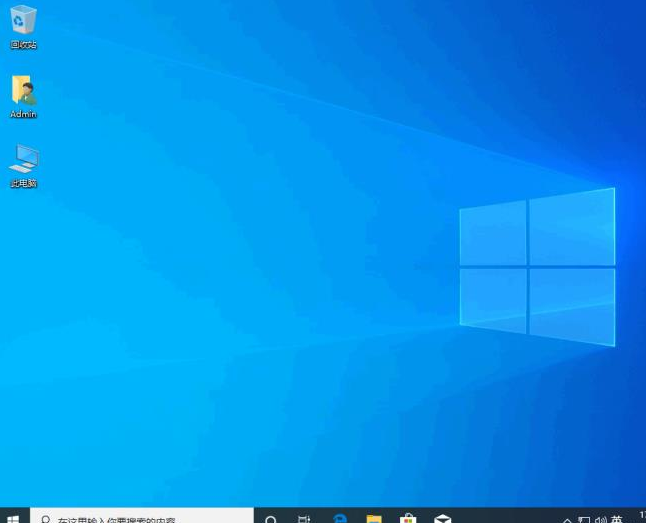Open the Mail app from taskbar

point(442,518)
